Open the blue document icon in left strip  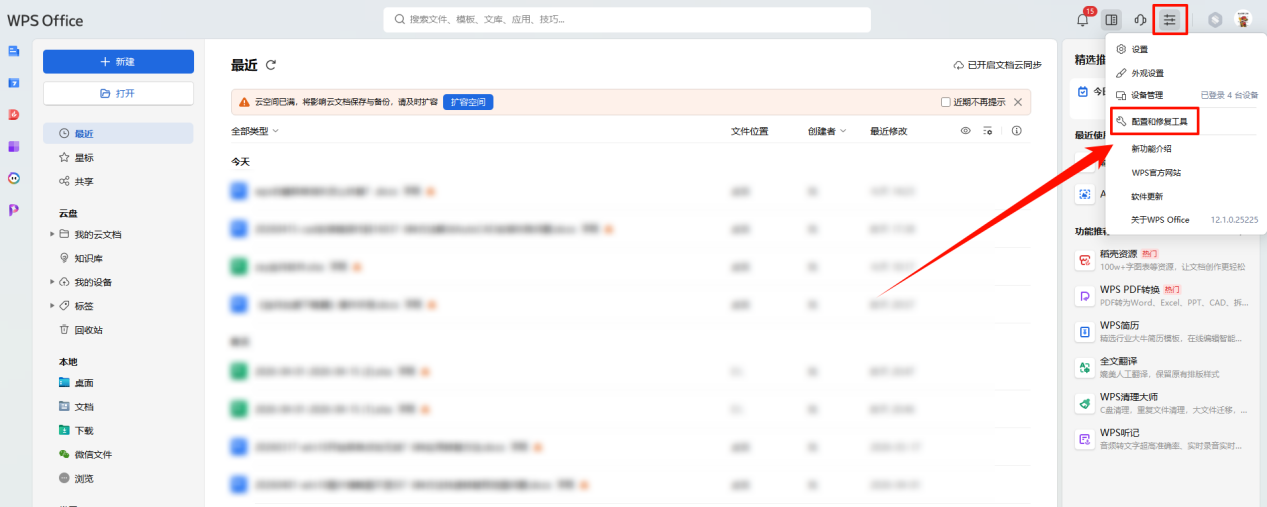14,51
